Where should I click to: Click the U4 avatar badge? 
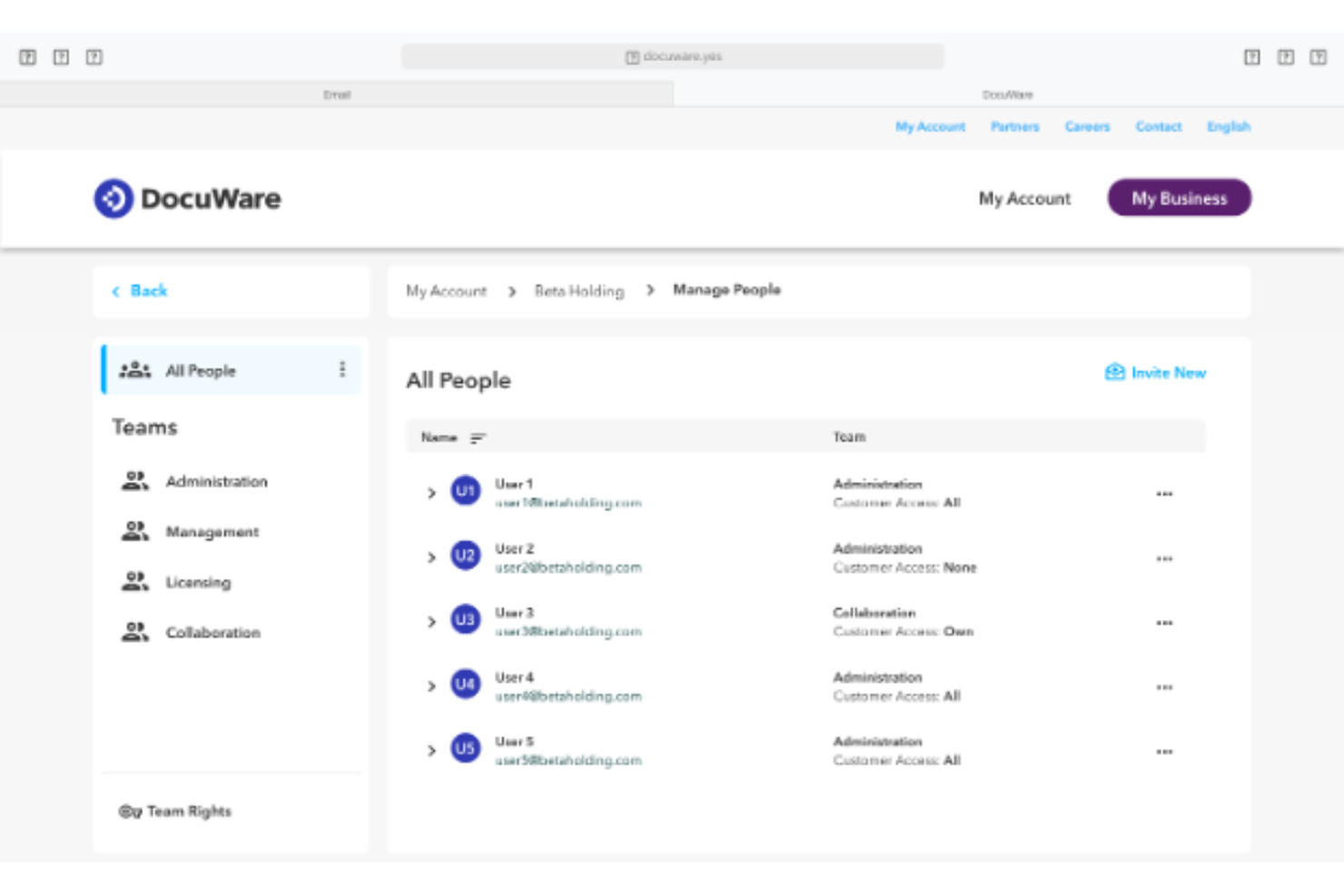(466, 684)
